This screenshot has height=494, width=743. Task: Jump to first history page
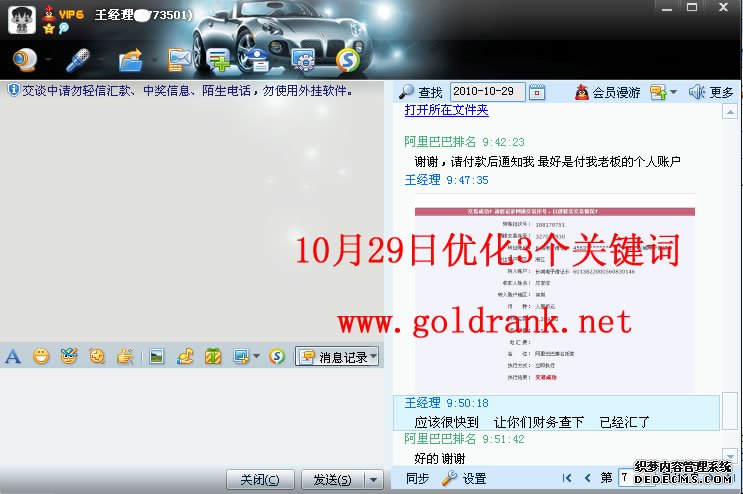(x=567, y=478)
